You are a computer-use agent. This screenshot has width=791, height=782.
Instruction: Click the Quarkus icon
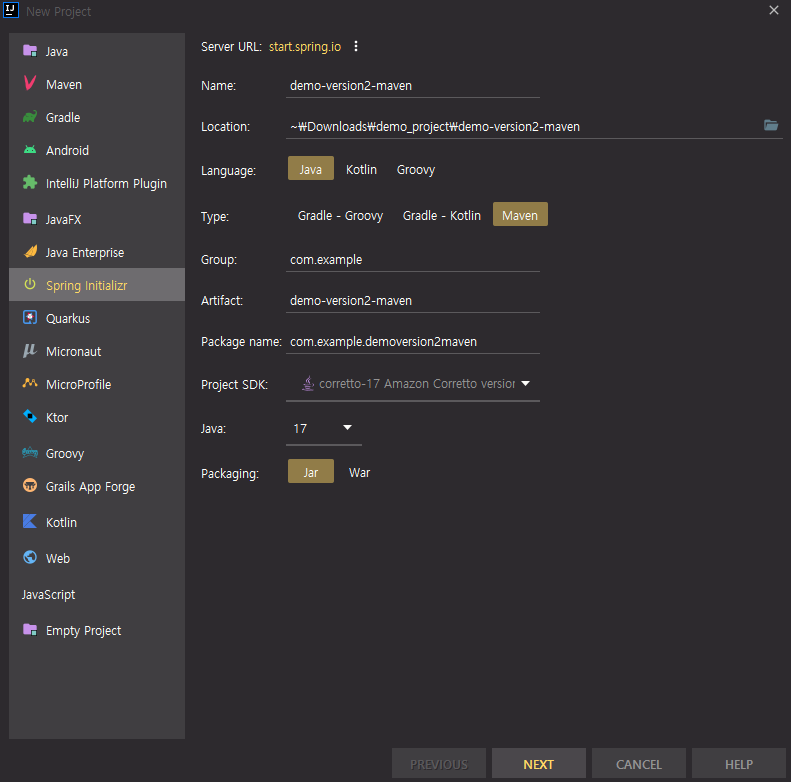coord(30,318)
